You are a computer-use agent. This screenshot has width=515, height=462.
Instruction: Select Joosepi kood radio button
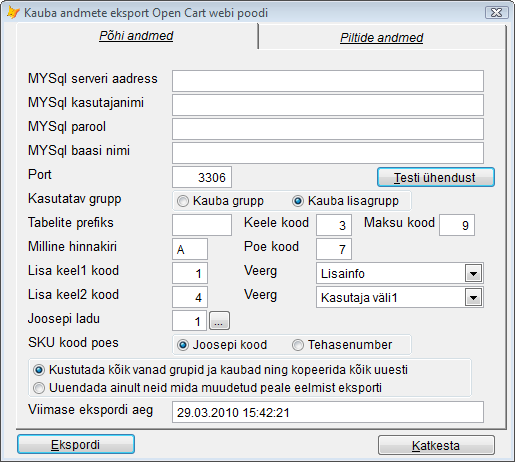point(183,345)
